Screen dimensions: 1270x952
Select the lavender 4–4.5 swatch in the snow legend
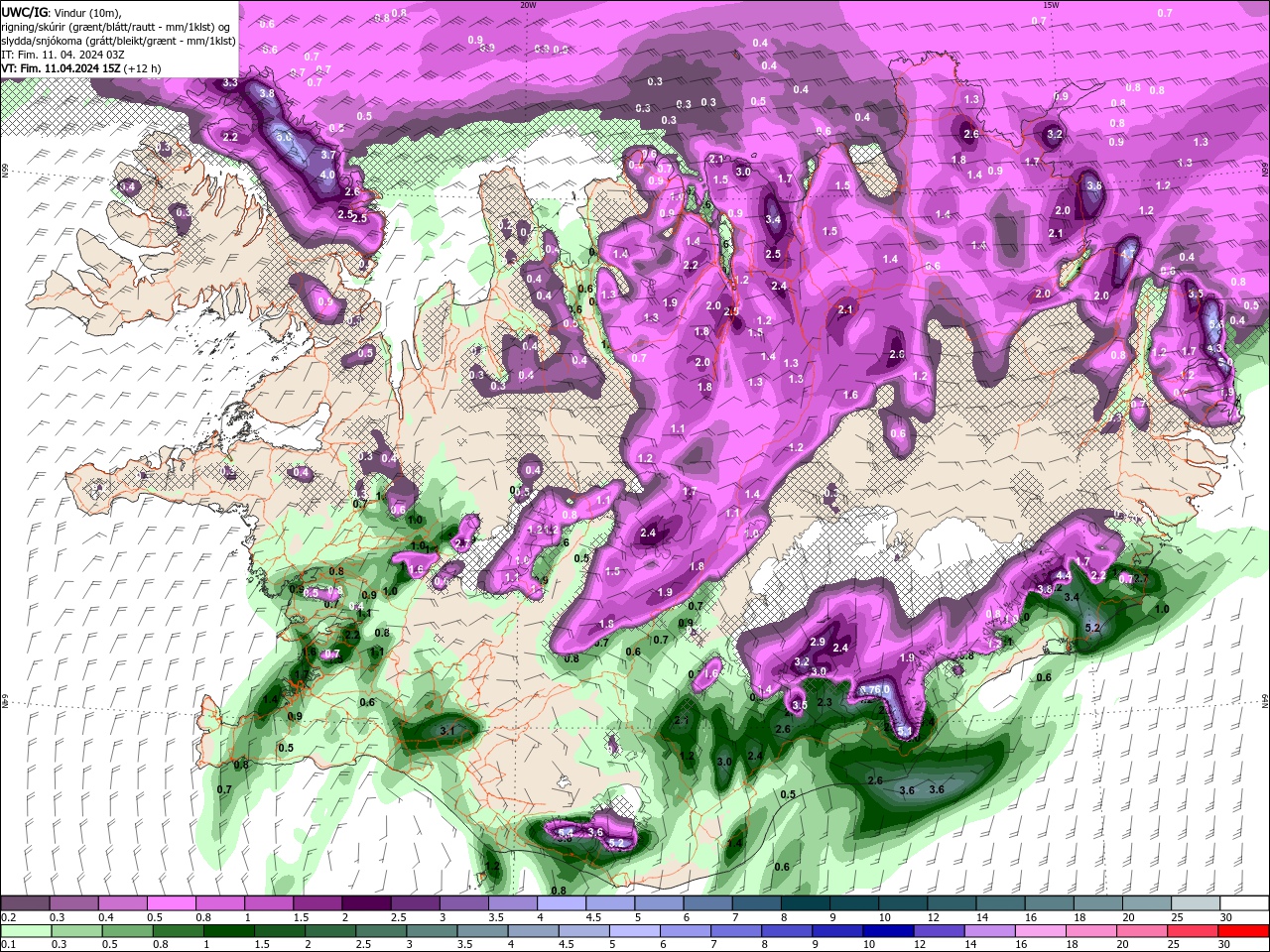click(x=561, y=903)
